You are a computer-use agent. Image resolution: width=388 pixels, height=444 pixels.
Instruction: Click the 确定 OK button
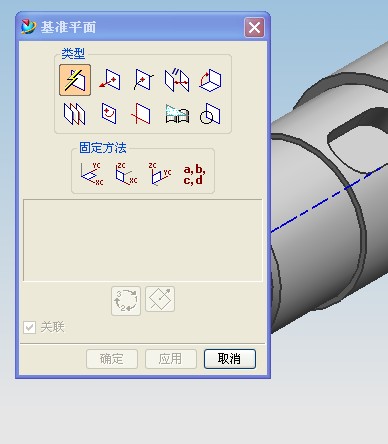pyautogui.click(x=112, y=359)
